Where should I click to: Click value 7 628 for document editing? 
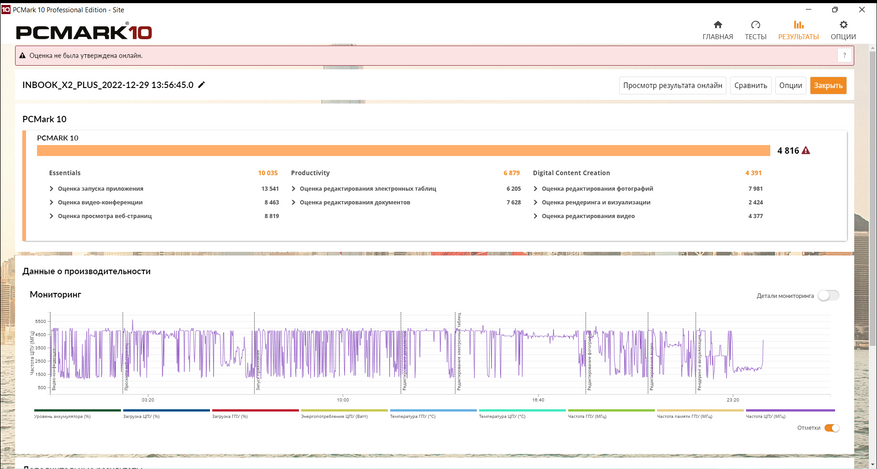tap(513, 202)
